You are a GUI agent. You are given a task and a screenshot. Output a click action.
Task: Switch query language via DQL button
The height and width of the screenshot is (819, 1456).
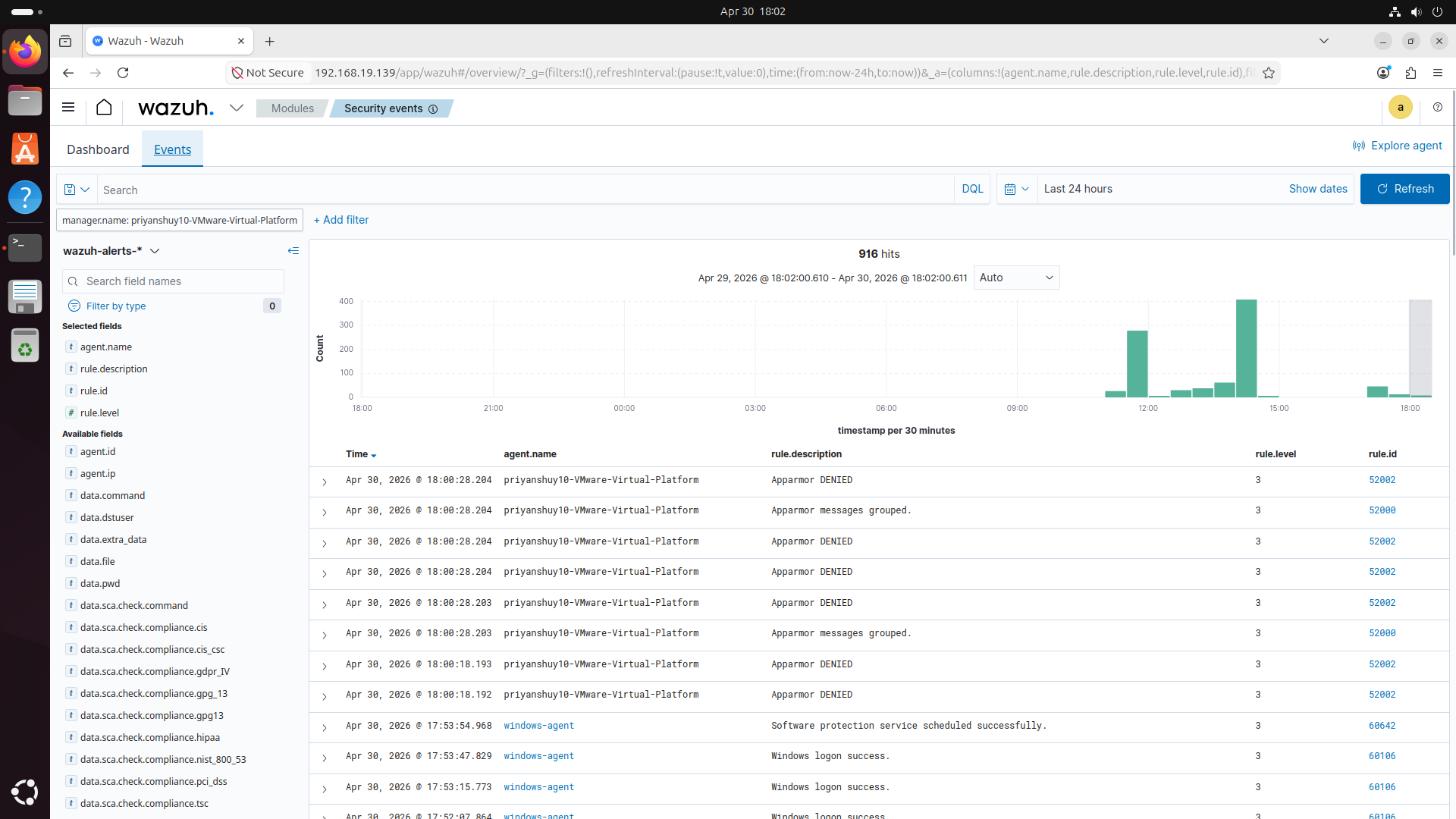(972, 189)
